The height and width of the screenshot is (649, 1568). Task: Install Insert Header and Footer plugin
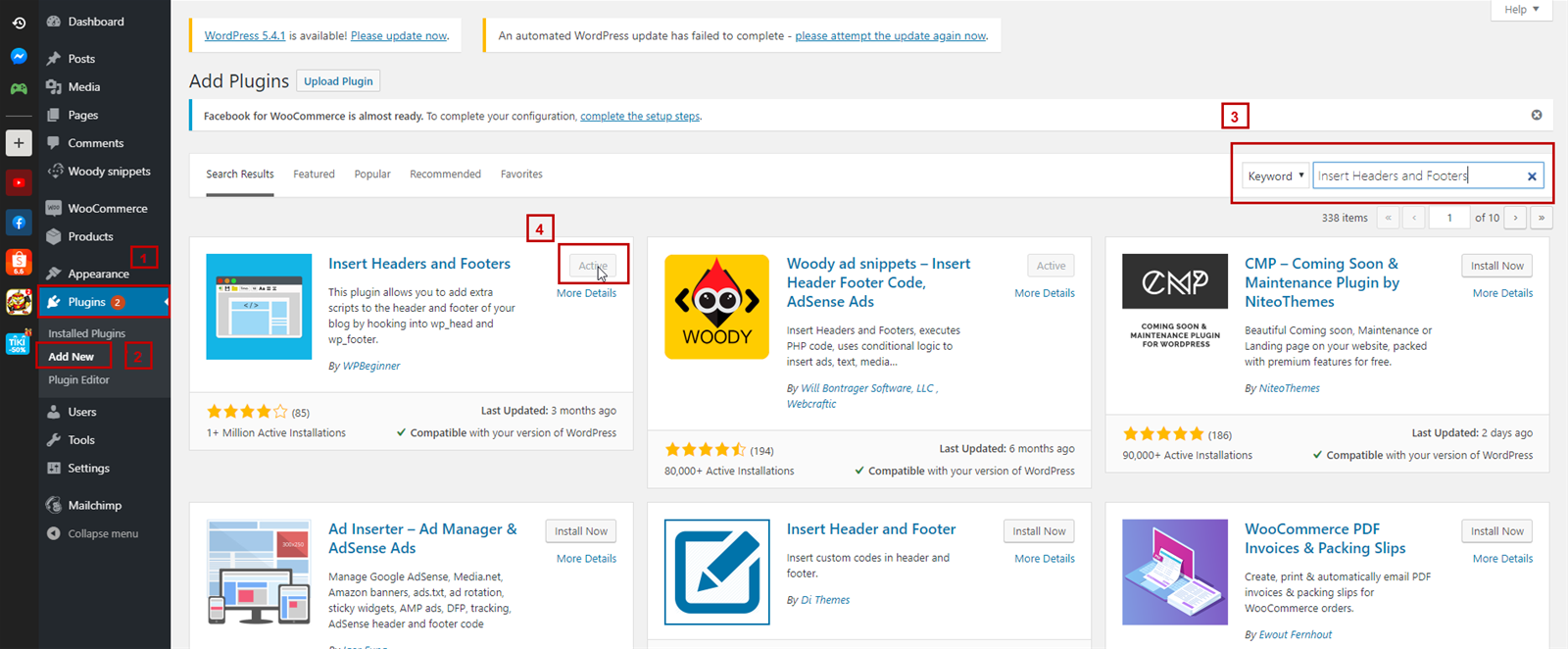pos(1039,531)
